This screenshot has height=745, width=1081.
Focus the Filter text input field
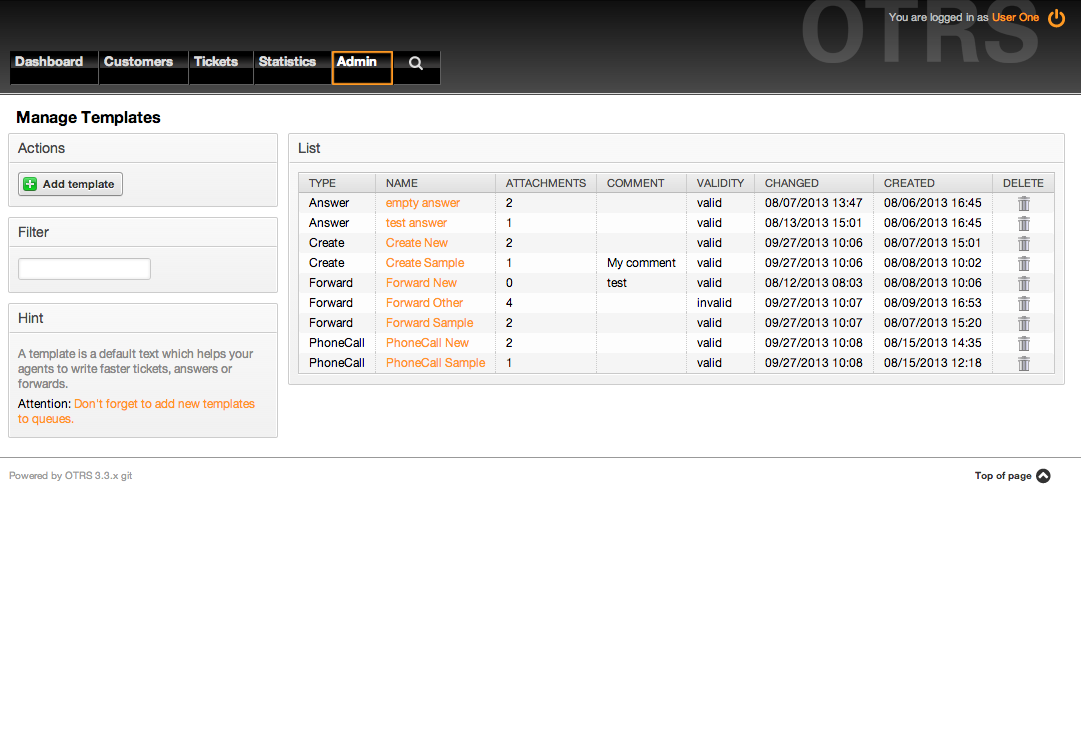click(x=84, y=269)
